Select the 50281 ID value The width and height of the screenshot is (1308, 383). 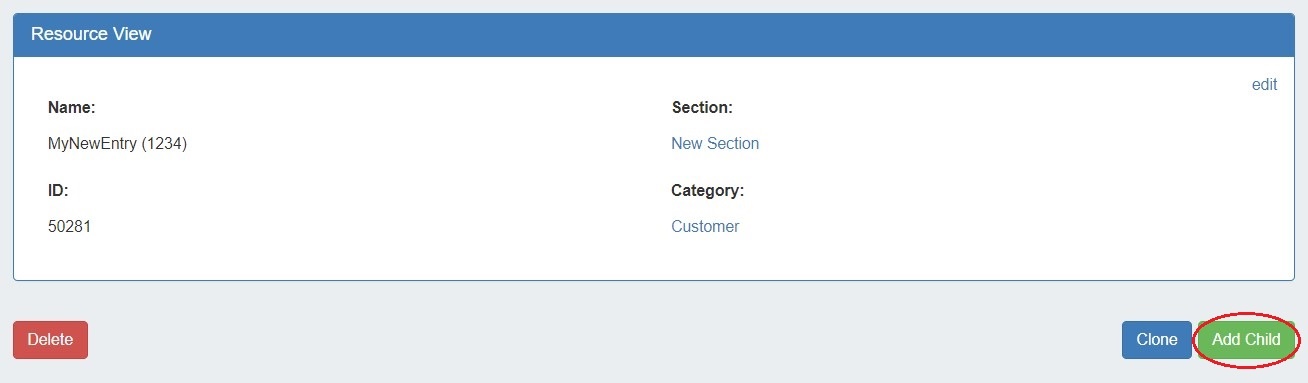pyautogui.click(x=69, y=226)
